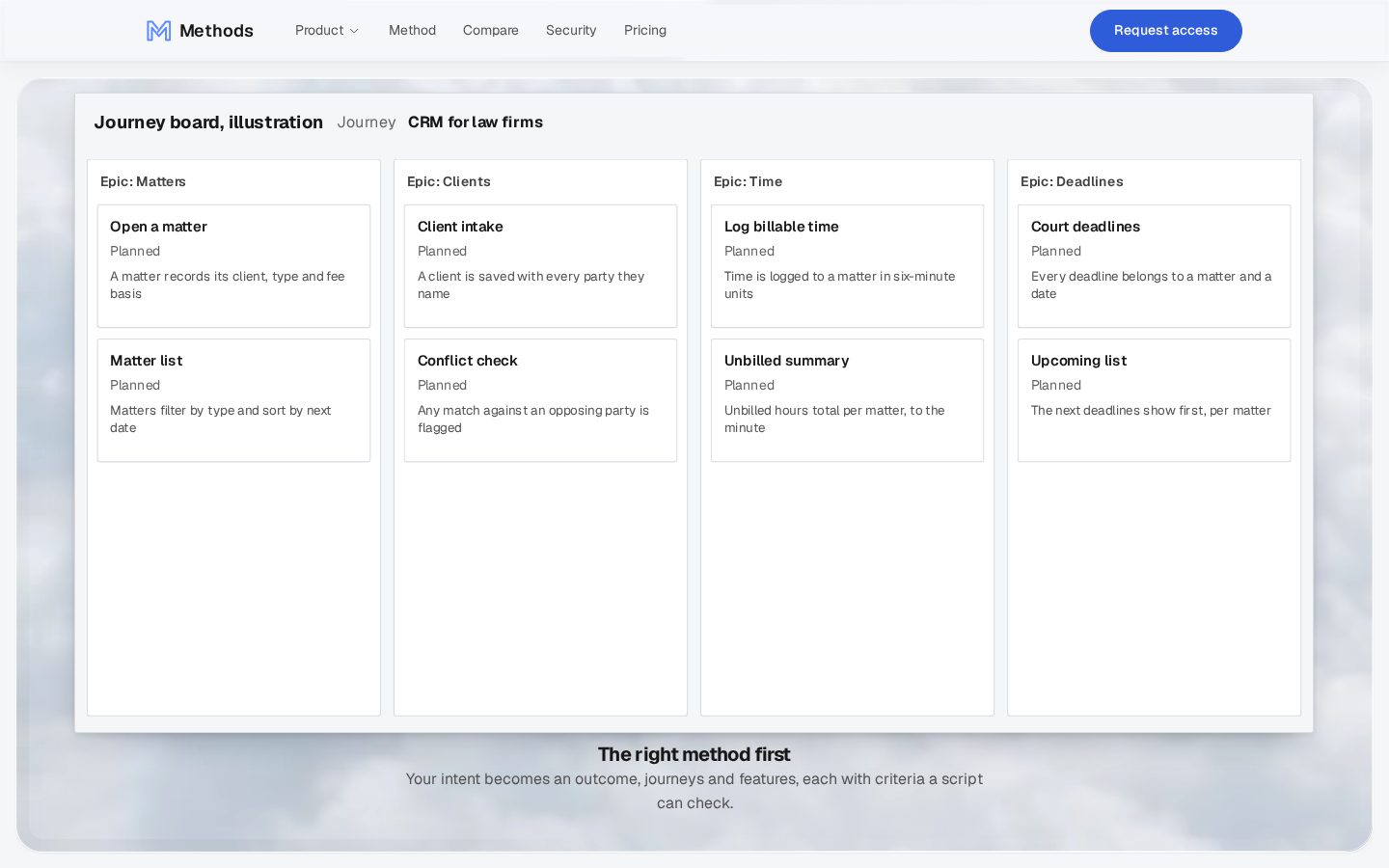1389x868 pixels.
Task: Click 'Your intent becomes an outcome' paragraph
Action: click(694, 791)
